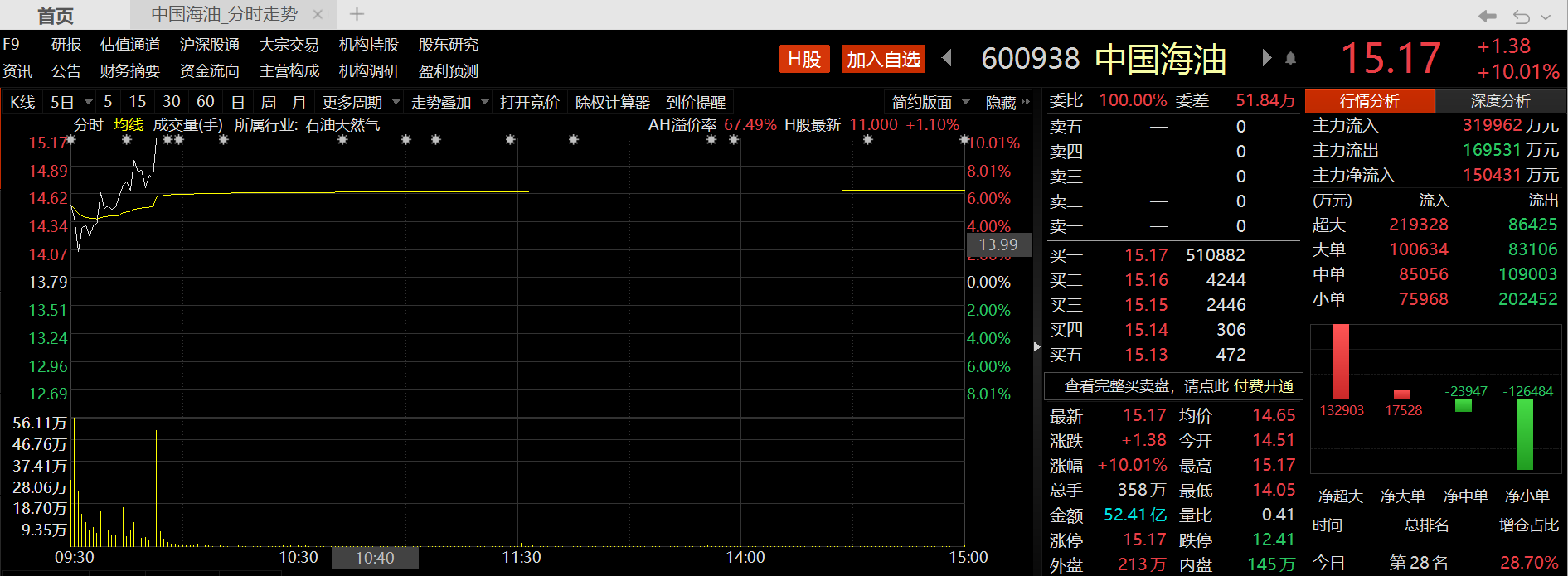Open 机构调研 menu item

click(369, 71)
